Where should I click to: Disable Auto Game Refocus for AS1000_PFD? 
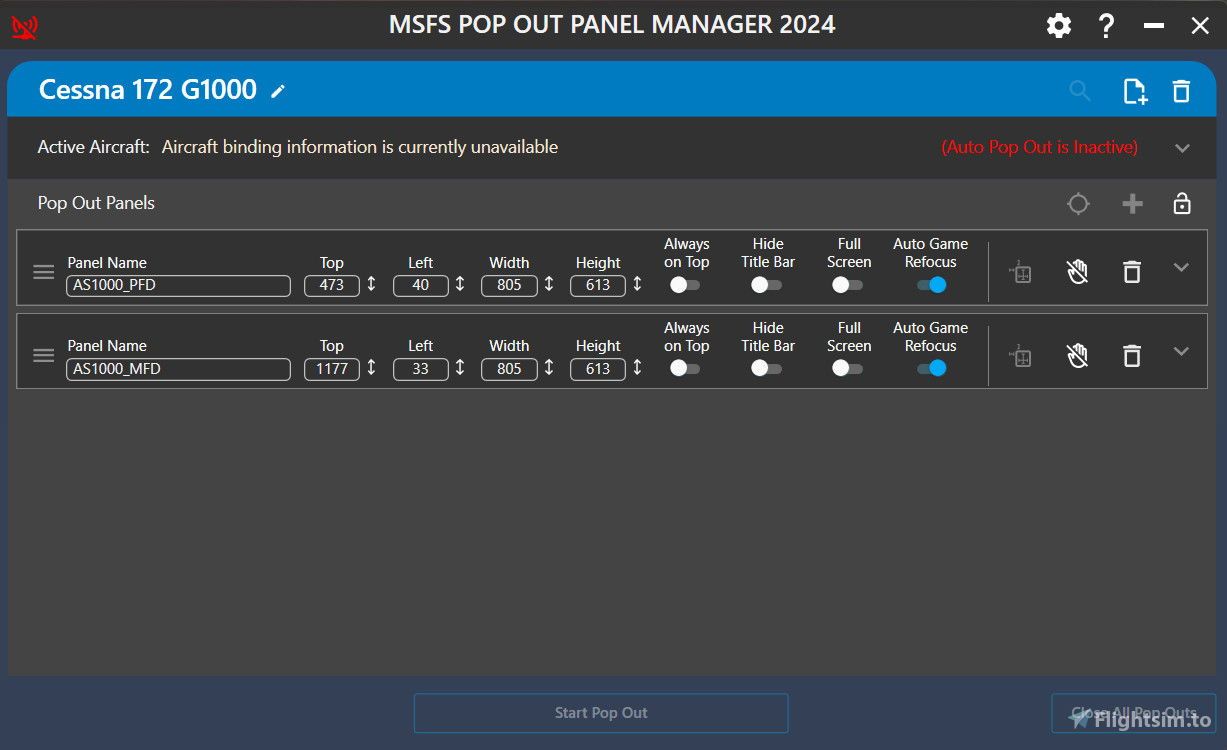tap(931, 285)
